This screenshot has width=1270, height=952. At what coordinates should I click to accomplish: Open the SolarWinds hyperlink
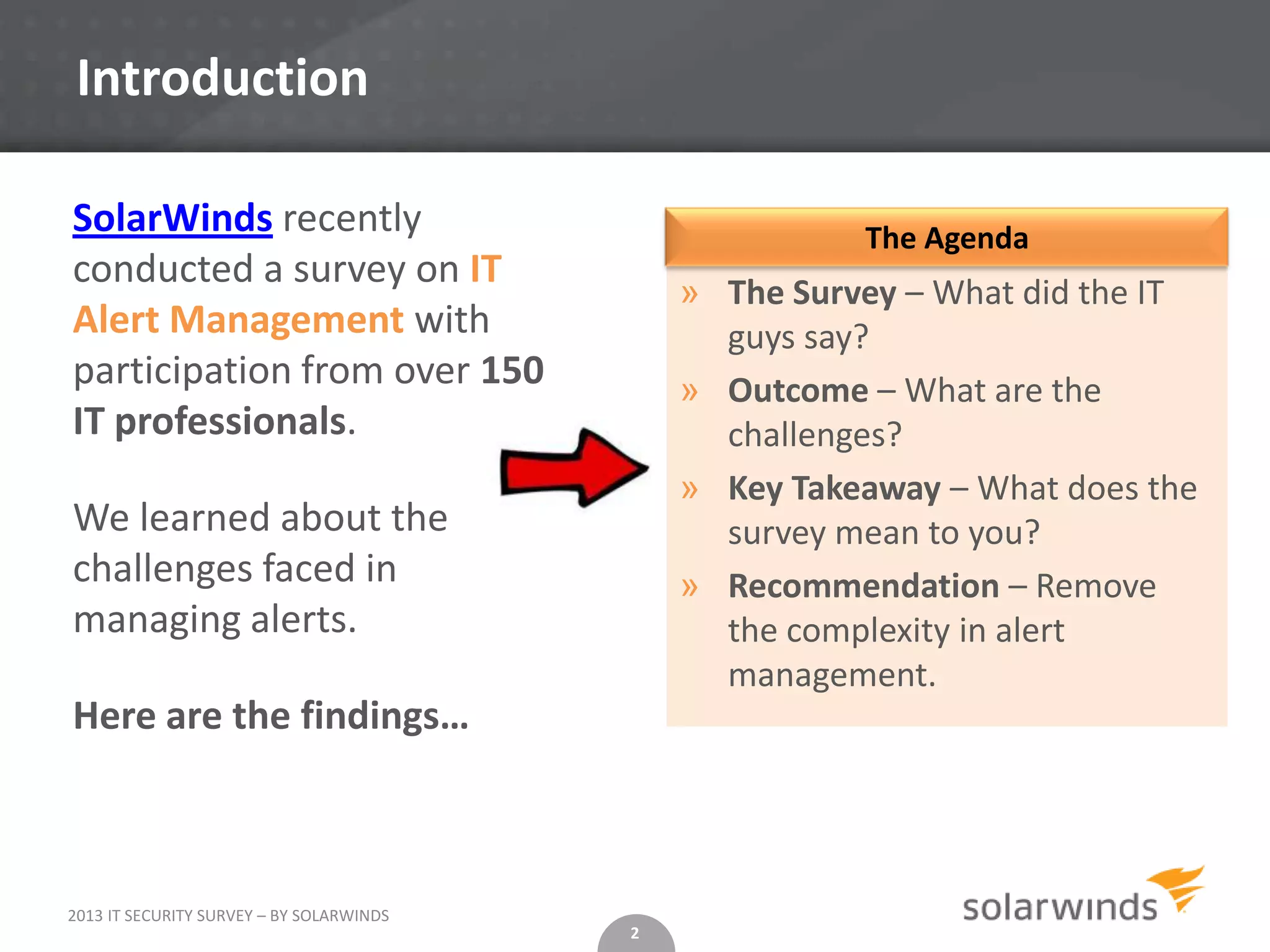coord(172,218)
